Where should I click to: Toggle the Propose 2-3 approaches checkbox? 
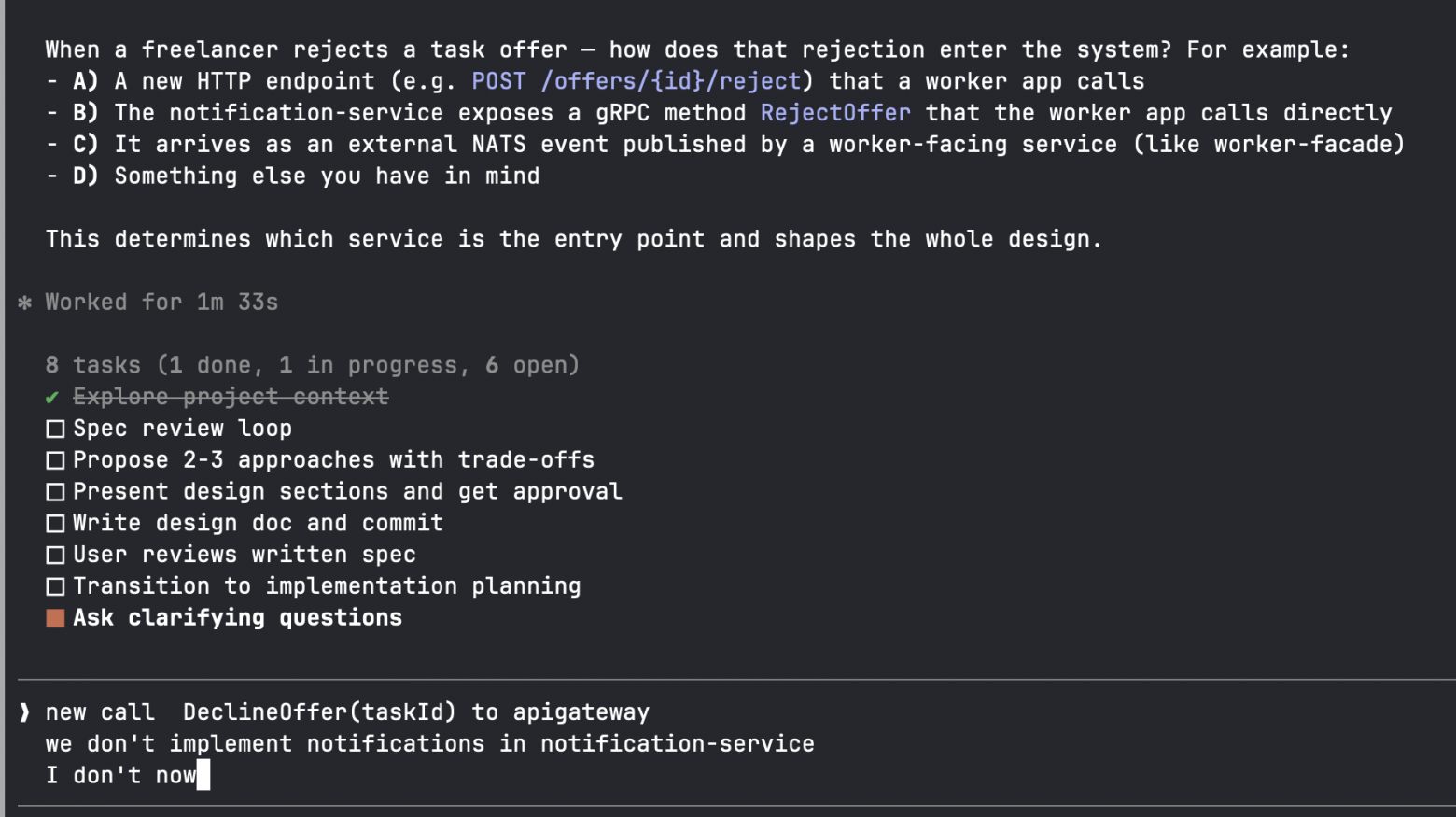55,460
